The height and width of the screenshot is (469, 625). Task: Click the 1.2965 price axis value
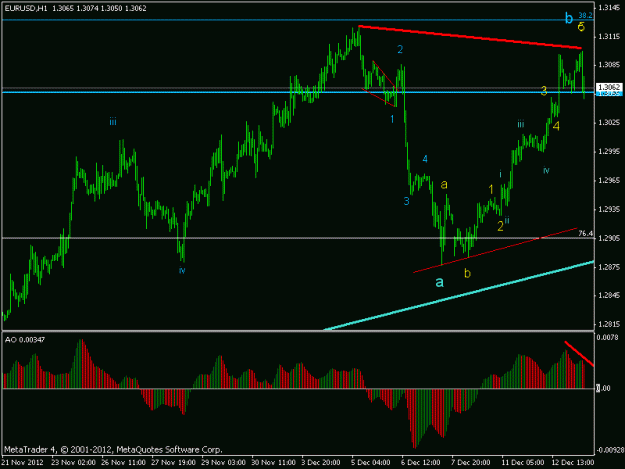609,181
